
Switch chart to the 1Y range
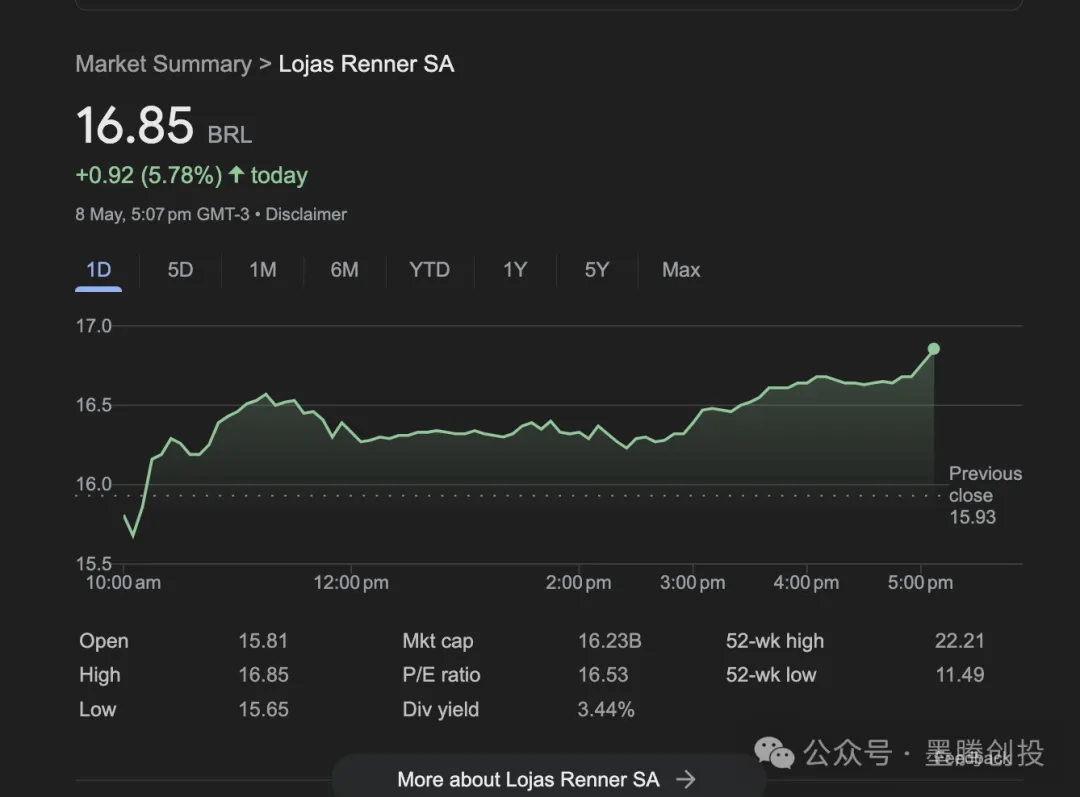(x=514, y=270)
